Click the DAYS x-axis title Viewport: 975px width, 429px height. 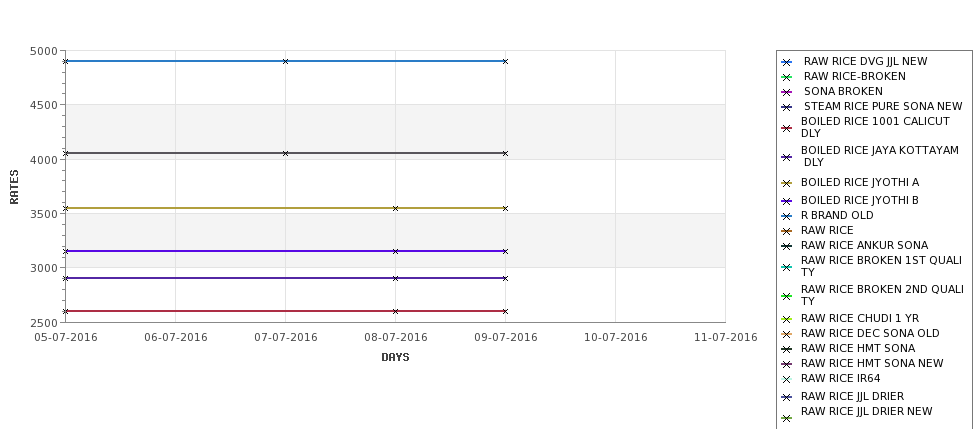click(395, 358)
